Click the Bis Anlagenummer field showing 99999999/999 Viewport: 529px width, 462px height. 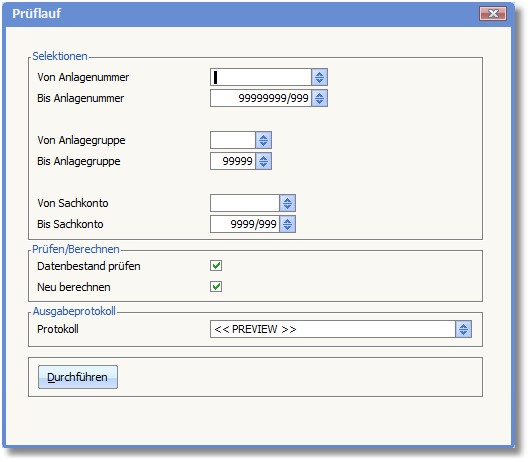click(x=261, y=98)
